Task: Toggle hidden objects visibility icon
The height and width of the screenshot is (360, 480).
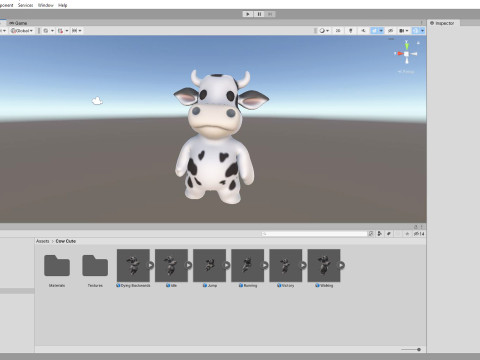Action: tap(391, 31)
